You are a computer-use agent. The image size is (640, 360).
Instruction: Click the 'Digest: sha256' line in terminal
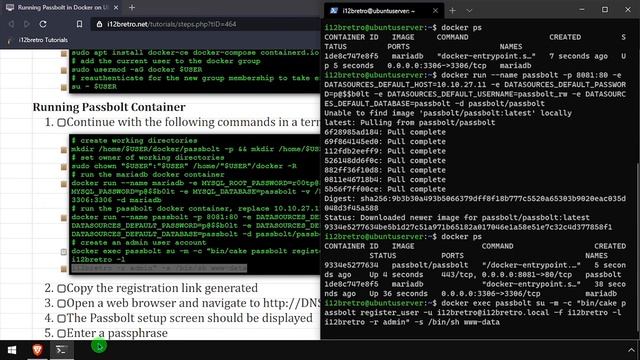click(475, 203)
